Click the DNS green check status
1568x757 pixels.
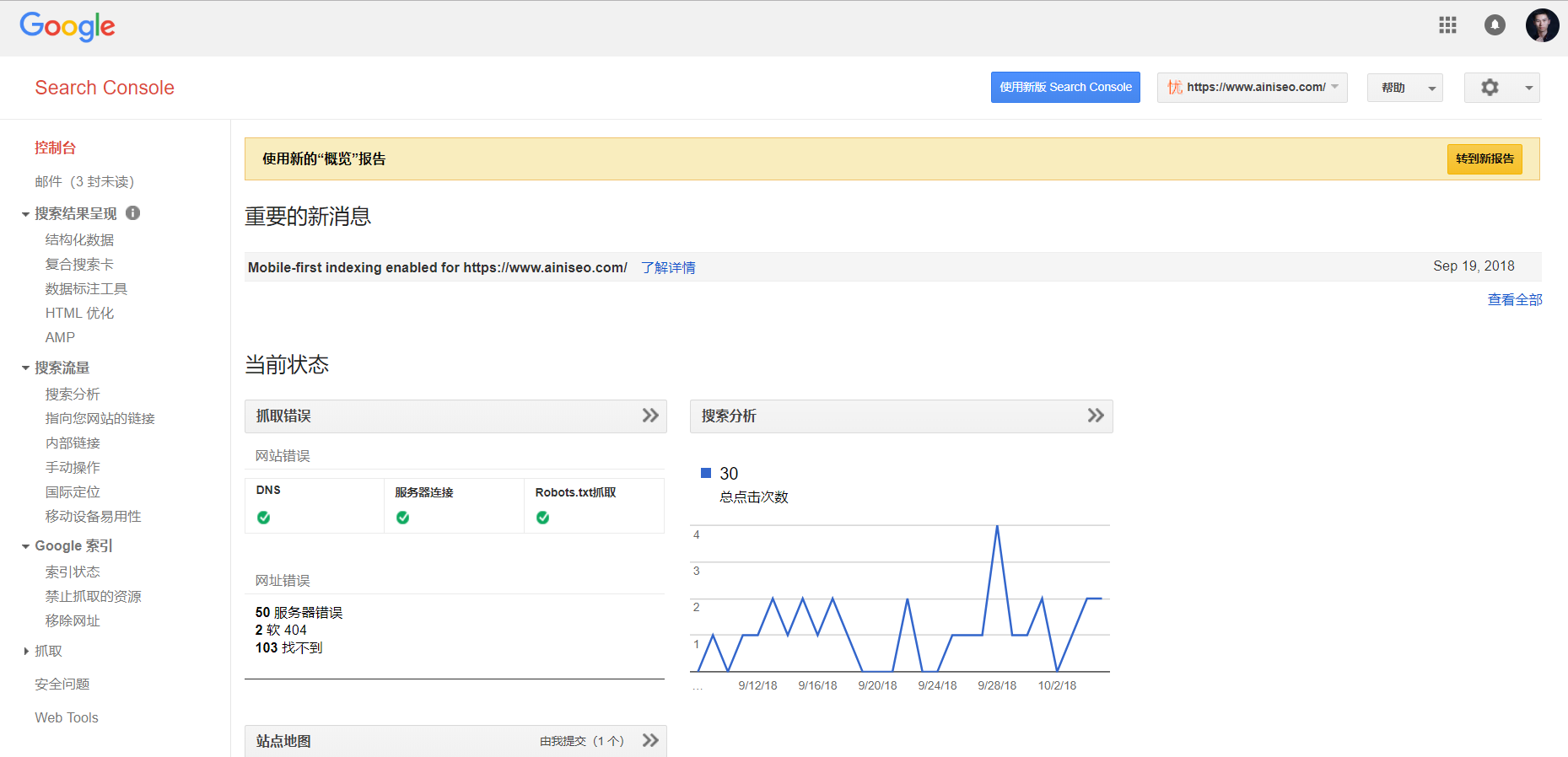[264, 518]
